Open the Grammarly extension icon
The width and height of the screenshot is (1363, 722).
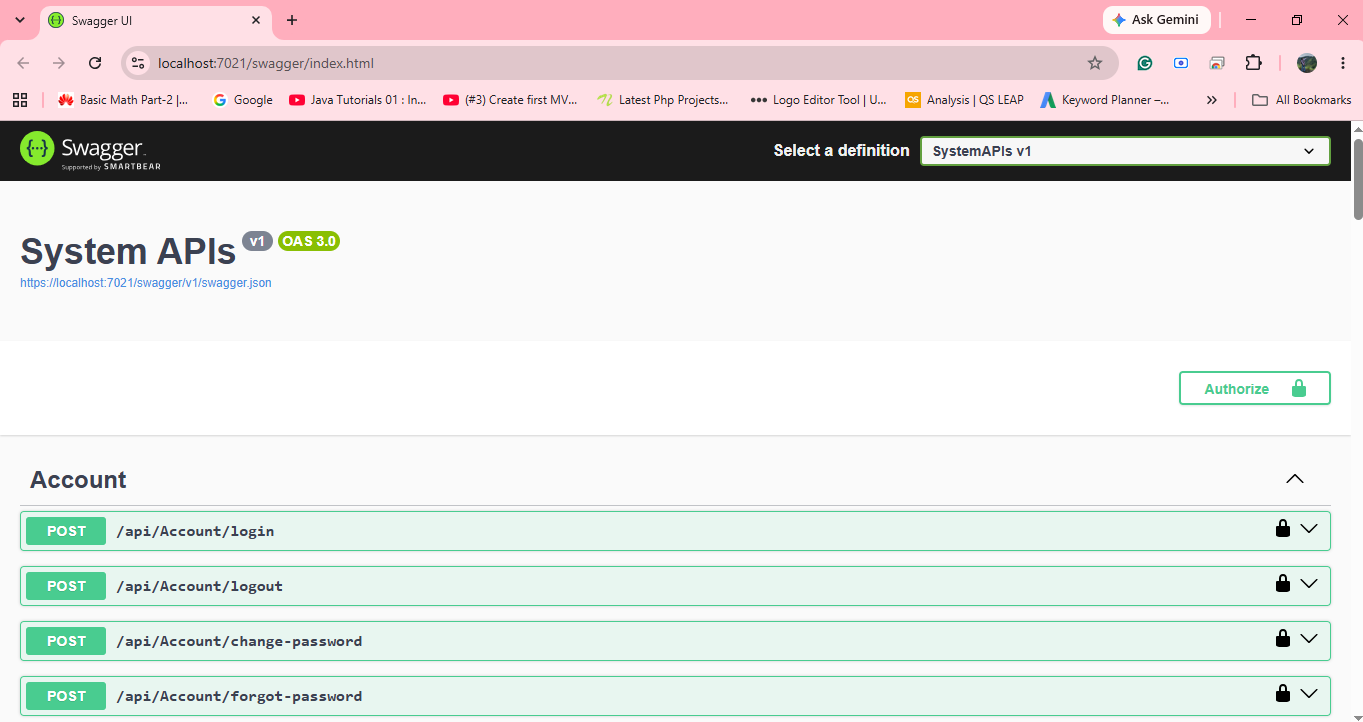(x=1145, y=63)
